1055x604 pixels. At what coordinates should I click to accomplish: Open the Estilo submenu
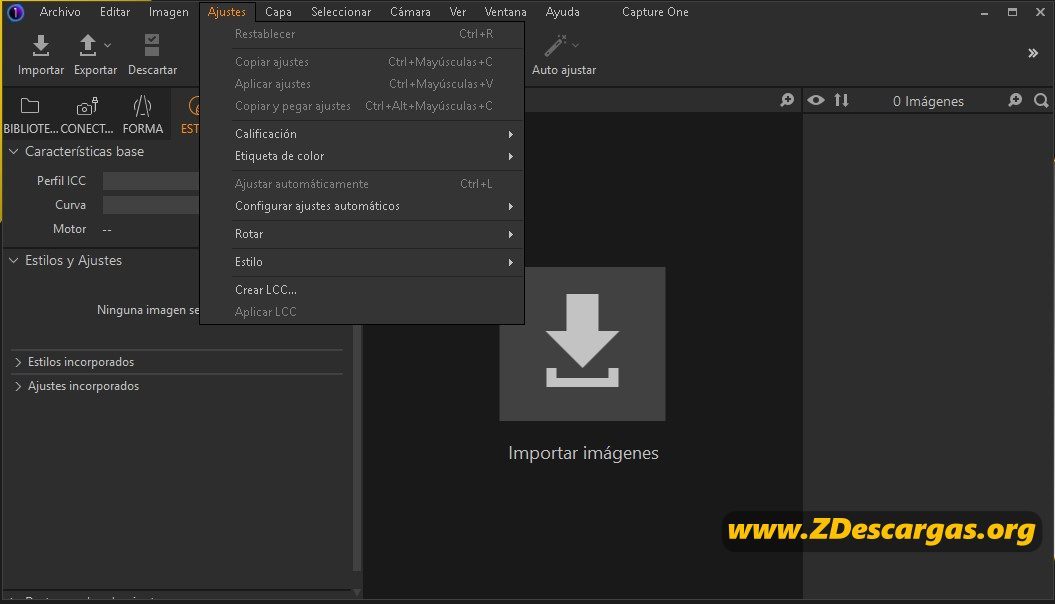point(362,262)
